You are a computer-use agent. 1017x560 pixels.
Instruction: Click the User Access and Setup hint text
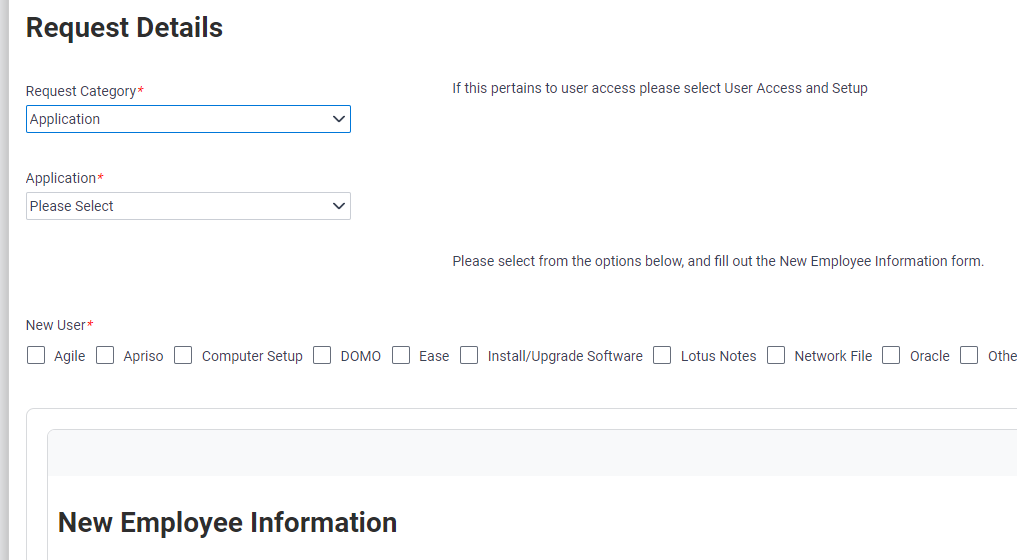click(x=659, y=88)
